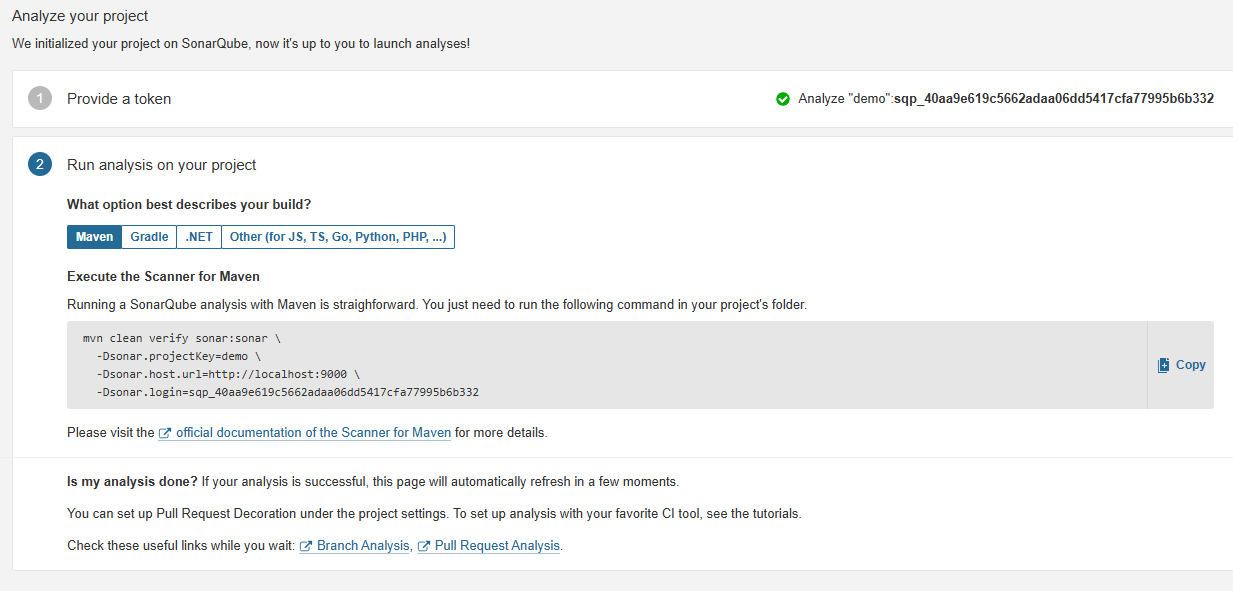The height and width of the screenshot is (591, 1233).
Task: Click the -Dsonar.projectKey=demo line
Action: (179, 356)
